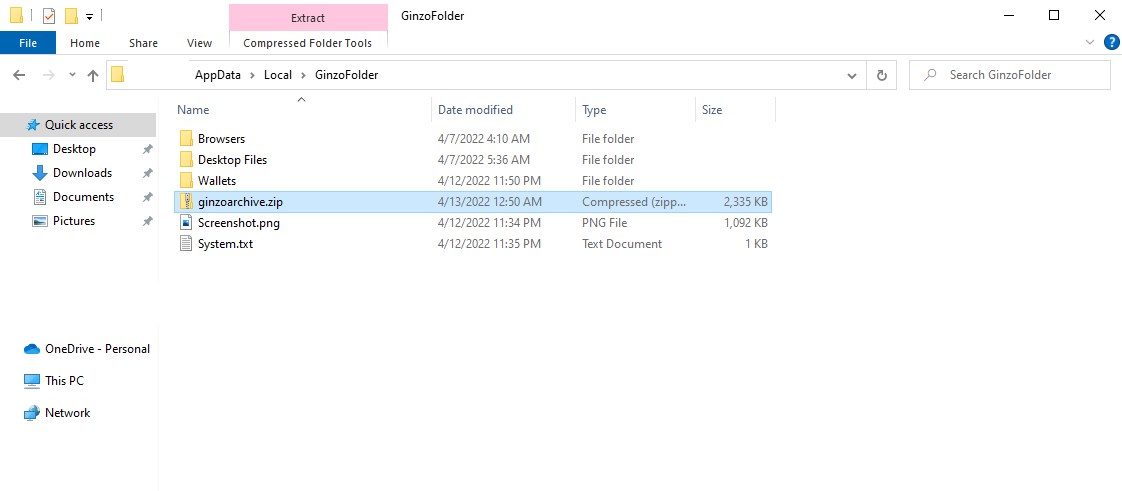
Task: Open the Compressed Folder Tools tab
Action: 308,43
